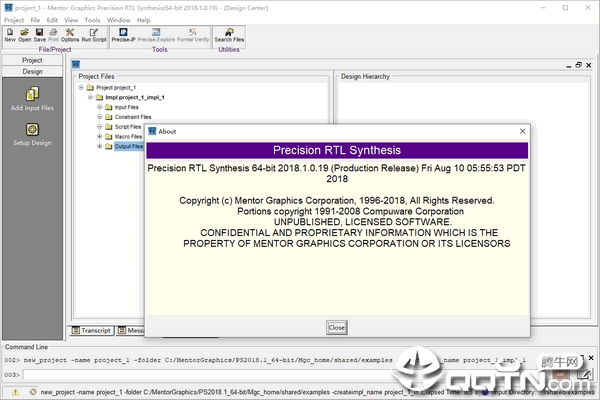This screenshot has height=400, width=600.
Task: Open the Project menu
Action: 14,20
